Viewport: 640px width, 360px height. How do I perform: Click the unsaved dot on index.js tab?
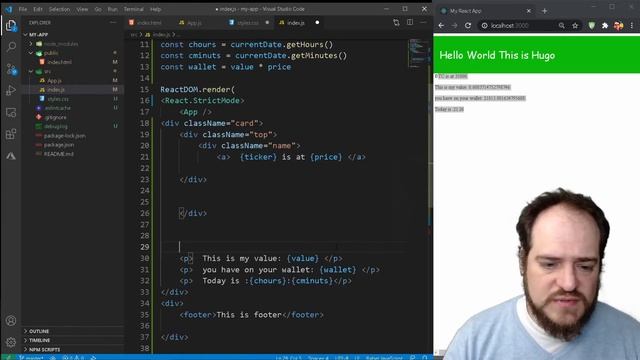[x=317, y=22]
